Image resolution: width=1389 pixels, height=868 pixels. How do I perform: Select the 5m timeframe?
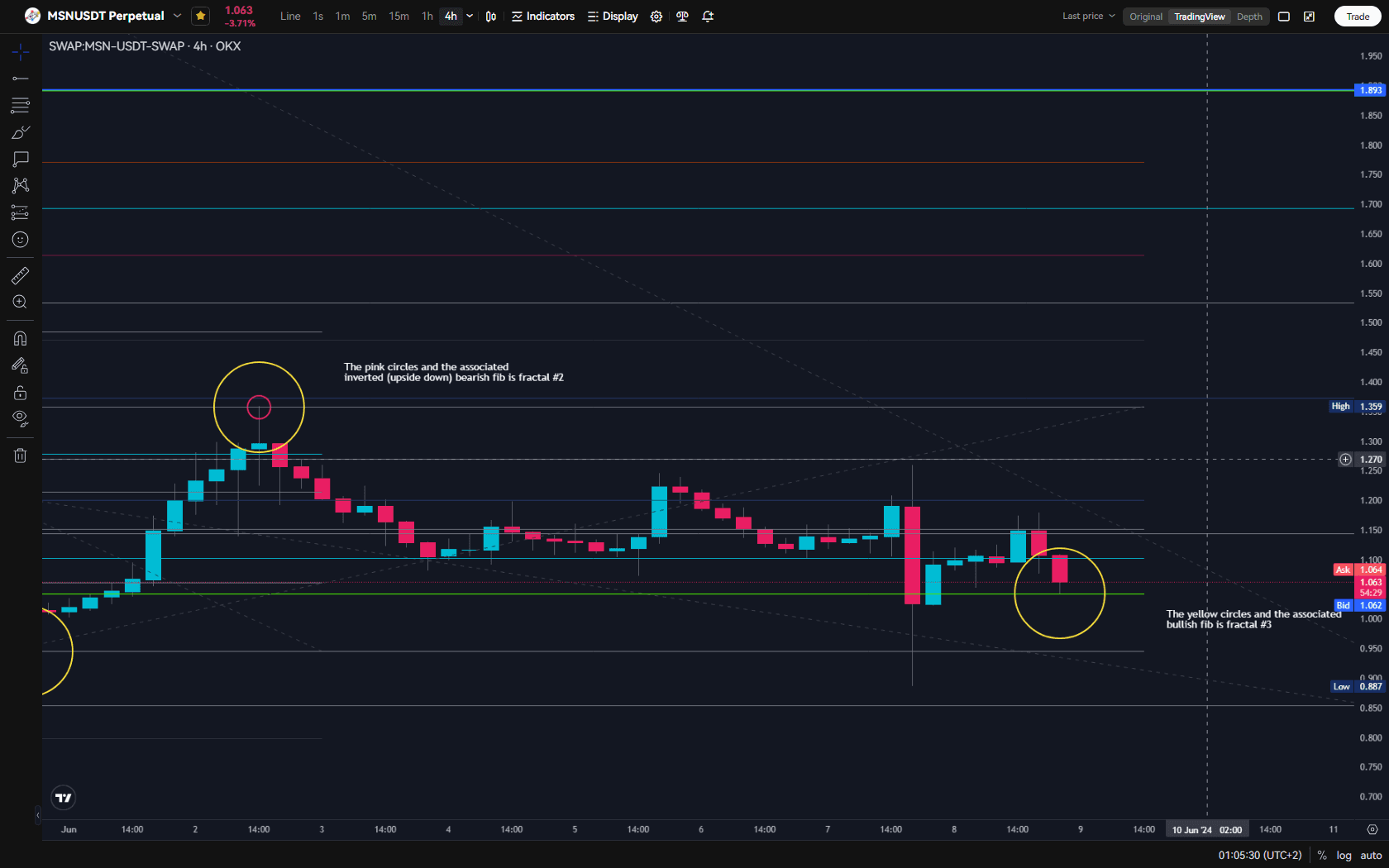[x=369, y=16]
